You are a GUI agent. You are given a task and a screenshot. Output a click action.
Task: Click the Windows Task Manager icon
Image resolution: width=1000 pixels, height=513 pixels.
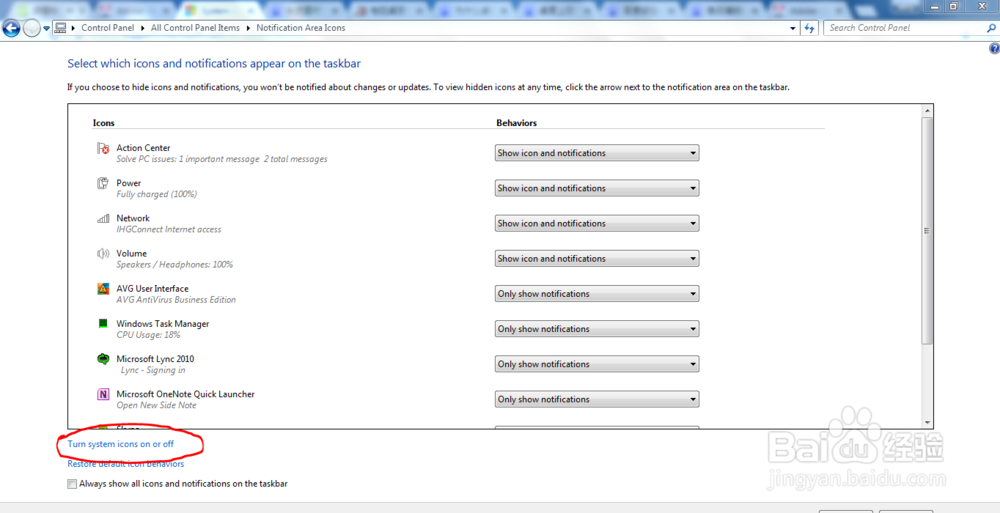103,323
